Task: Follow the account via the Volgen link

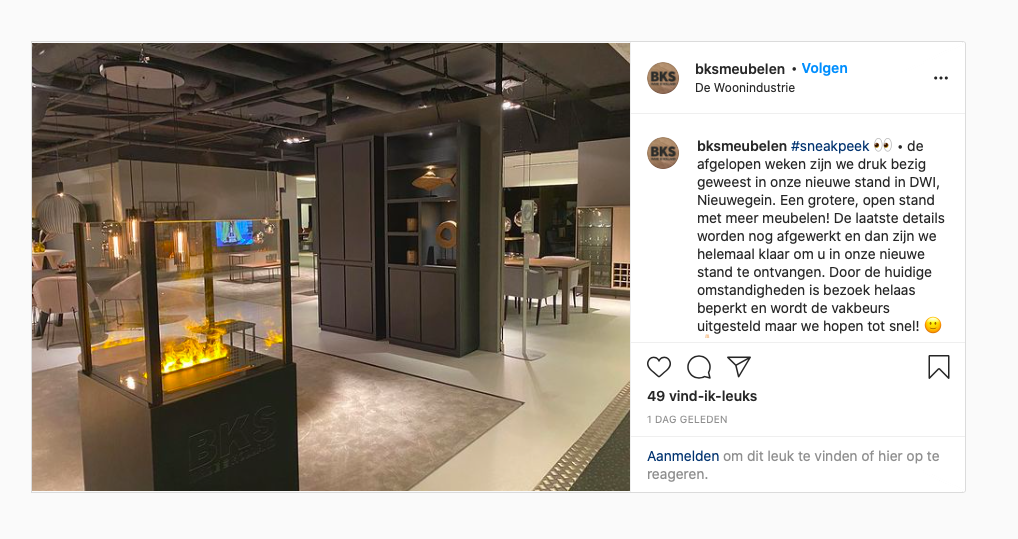Action: tap(825, 68)
